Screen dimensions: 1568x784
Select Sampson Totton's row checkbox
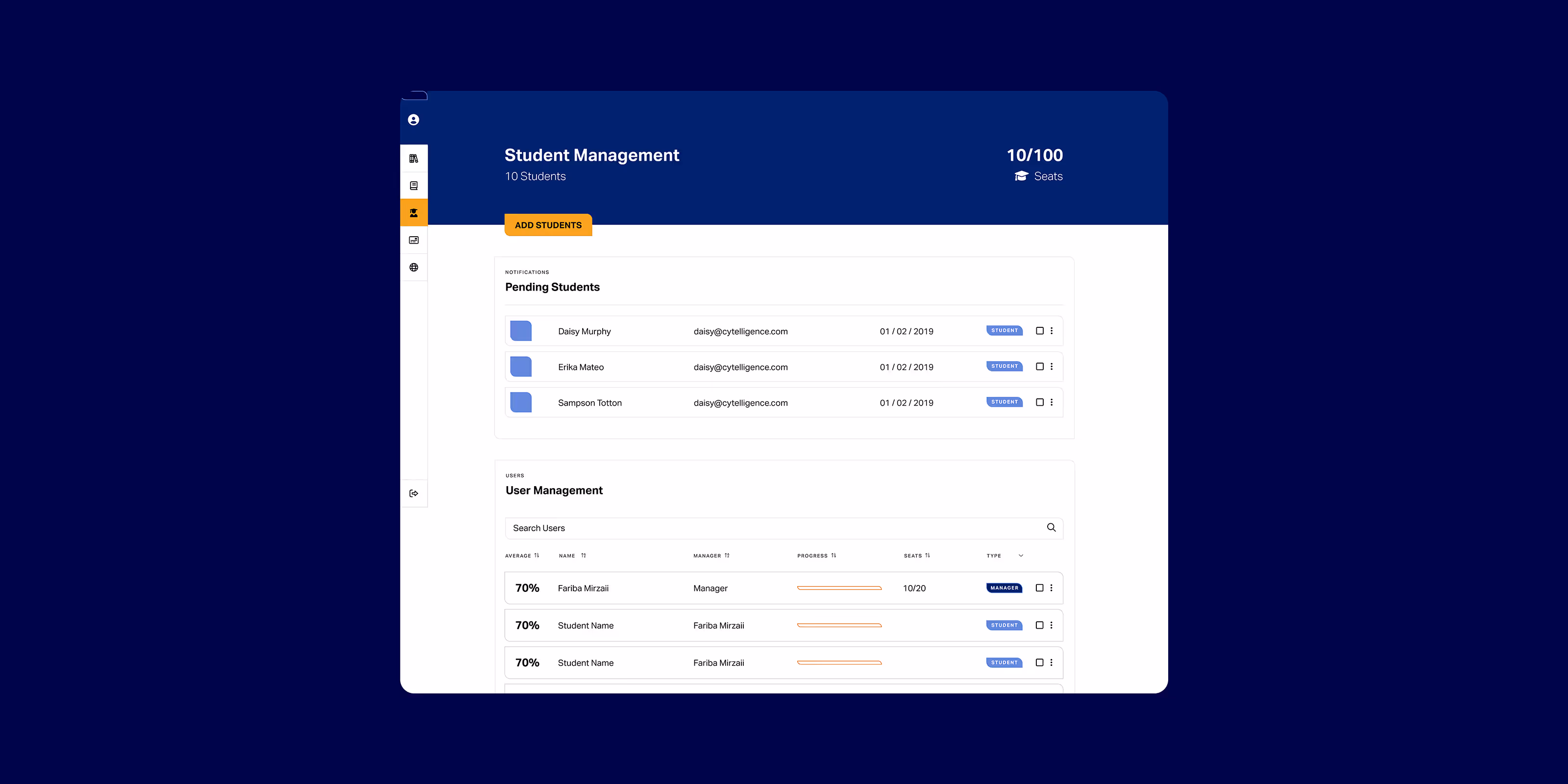[1040, 402]
